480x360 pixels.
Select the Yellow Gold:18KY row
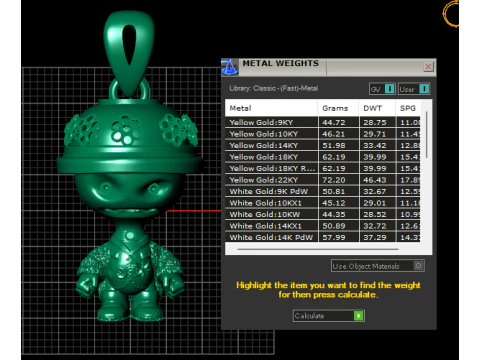coord(323,157)
